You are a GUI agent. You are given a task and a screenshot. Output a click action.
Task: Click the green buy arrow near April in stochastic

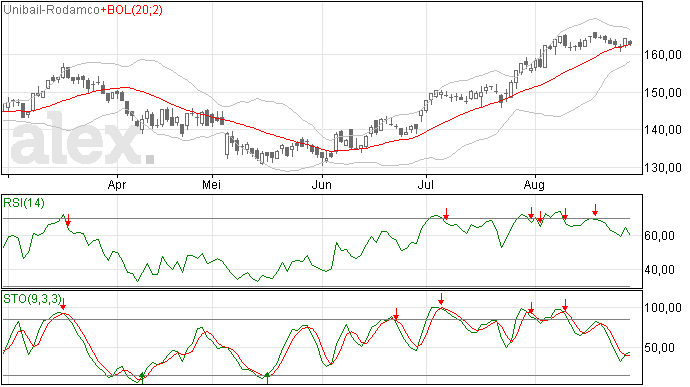142,378
